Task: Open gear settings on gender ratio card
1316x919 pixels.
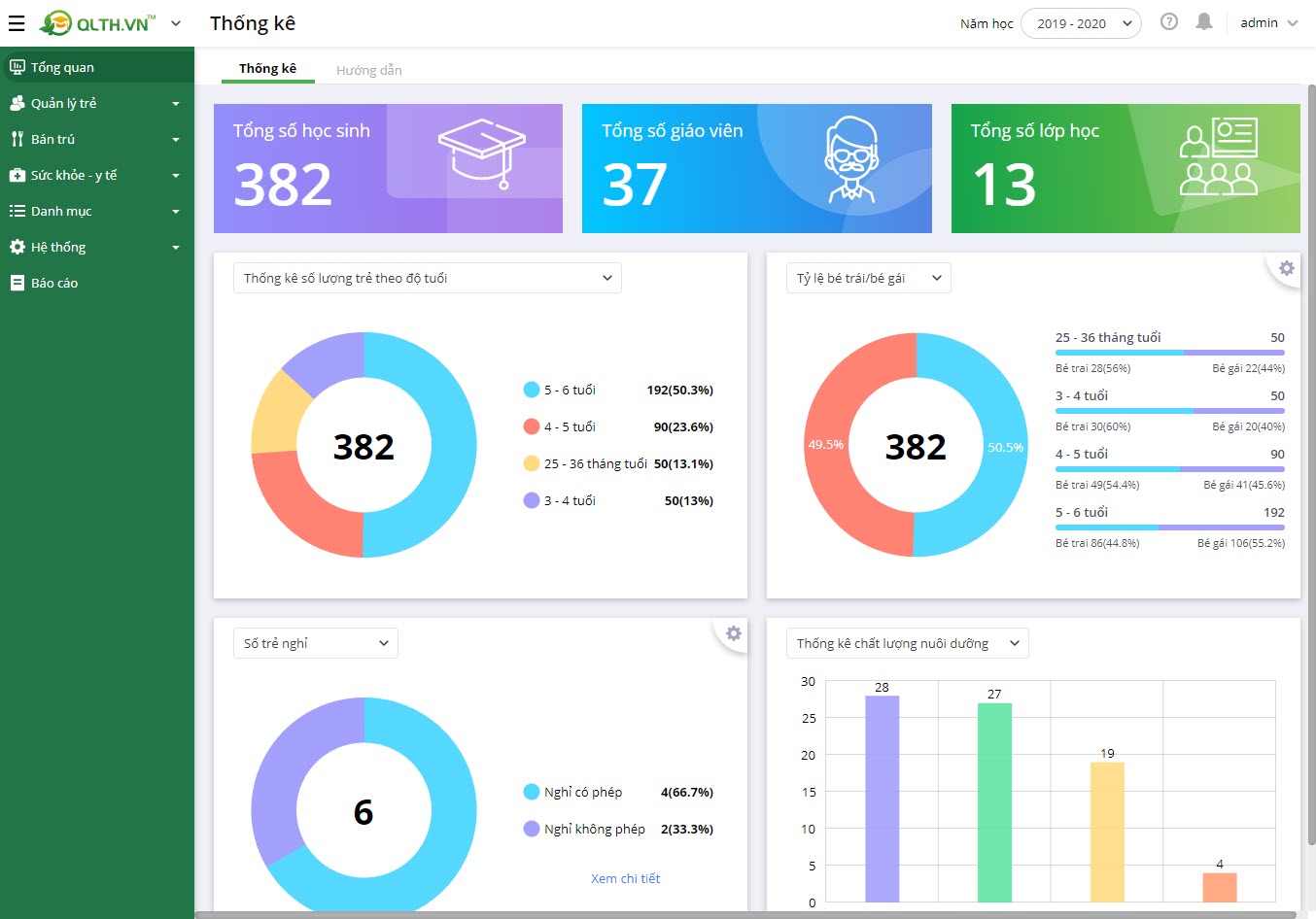Action: click(x=1287, y=268)
